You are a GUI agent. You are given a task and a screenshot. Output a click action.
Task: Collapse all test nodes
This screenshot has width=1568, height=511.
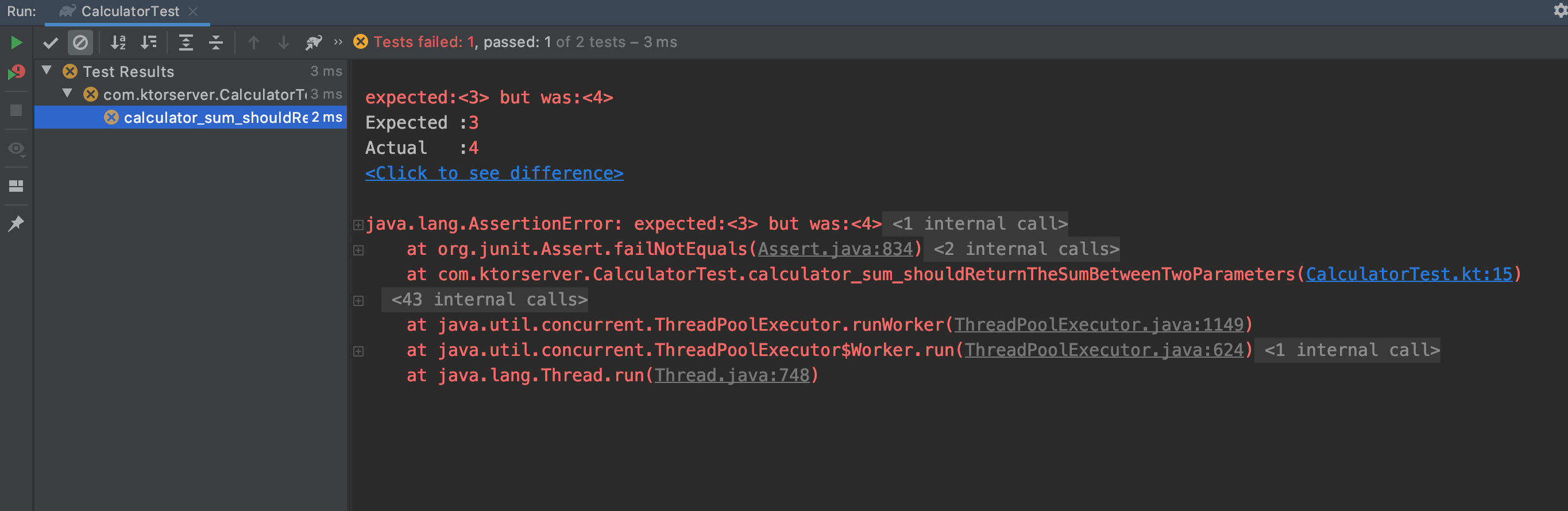[x=216, y=42]
